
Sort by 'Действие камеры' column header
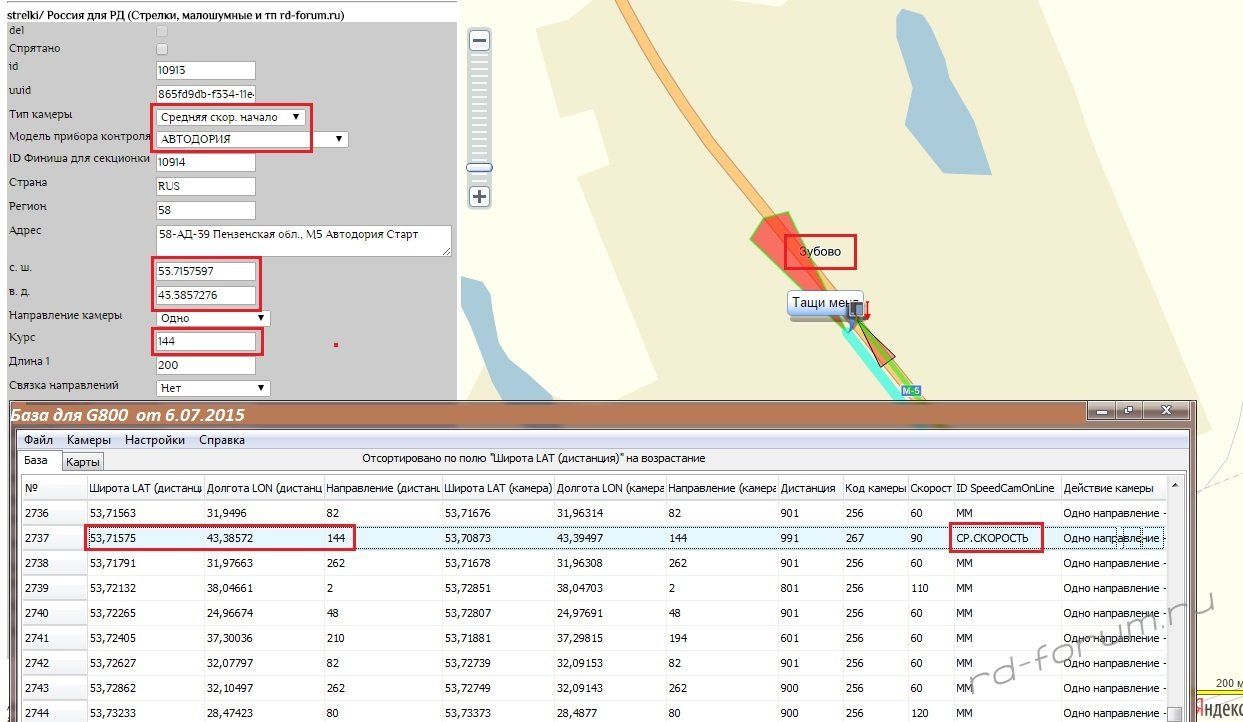click(1113, 488)
